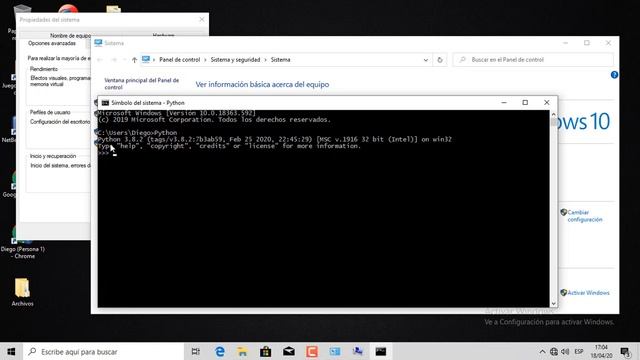Switch to Nombre de equipo tab

pos(70,36)
